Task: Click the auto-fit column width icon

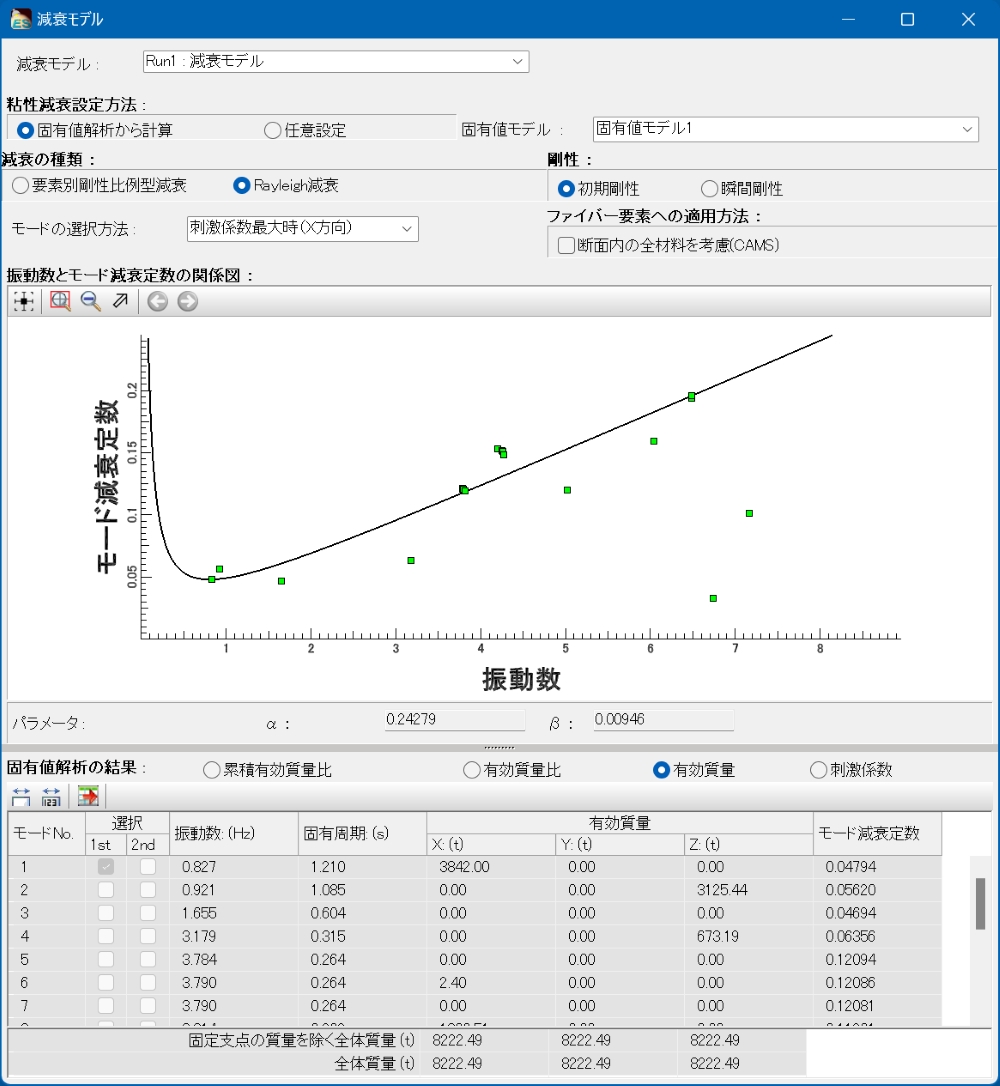Action: coord(21,796)
